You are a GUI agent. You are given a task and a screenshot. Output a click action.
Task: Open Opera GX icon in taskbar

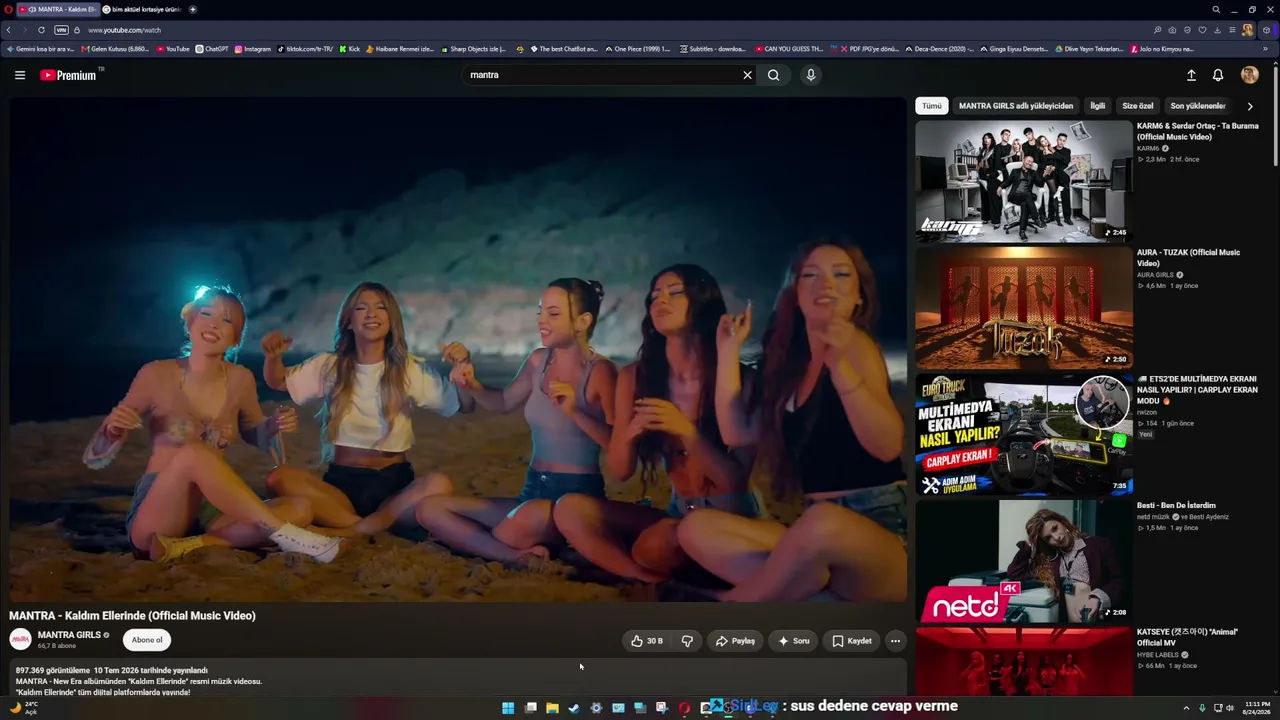pos(684,708)
